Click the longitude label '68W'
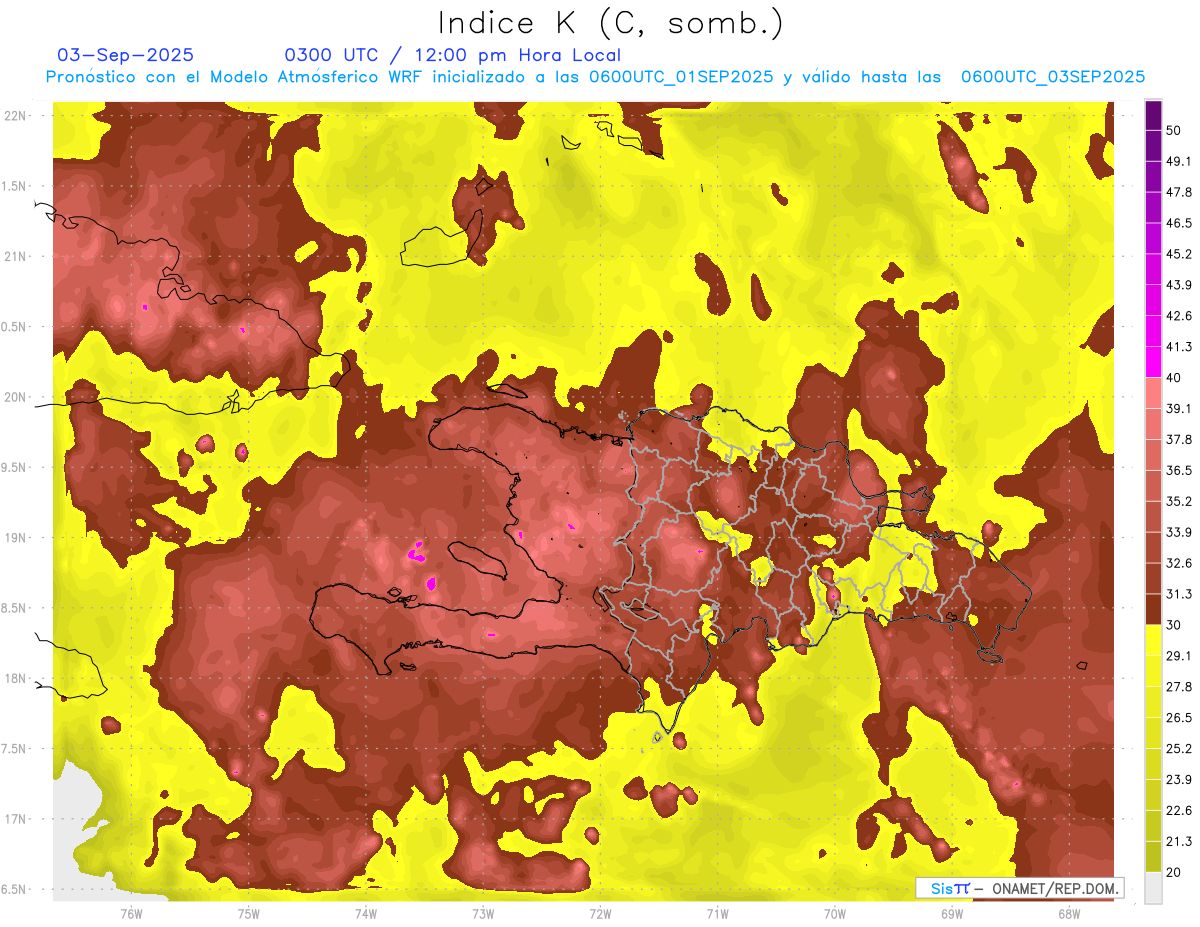 pos(1068,913)
